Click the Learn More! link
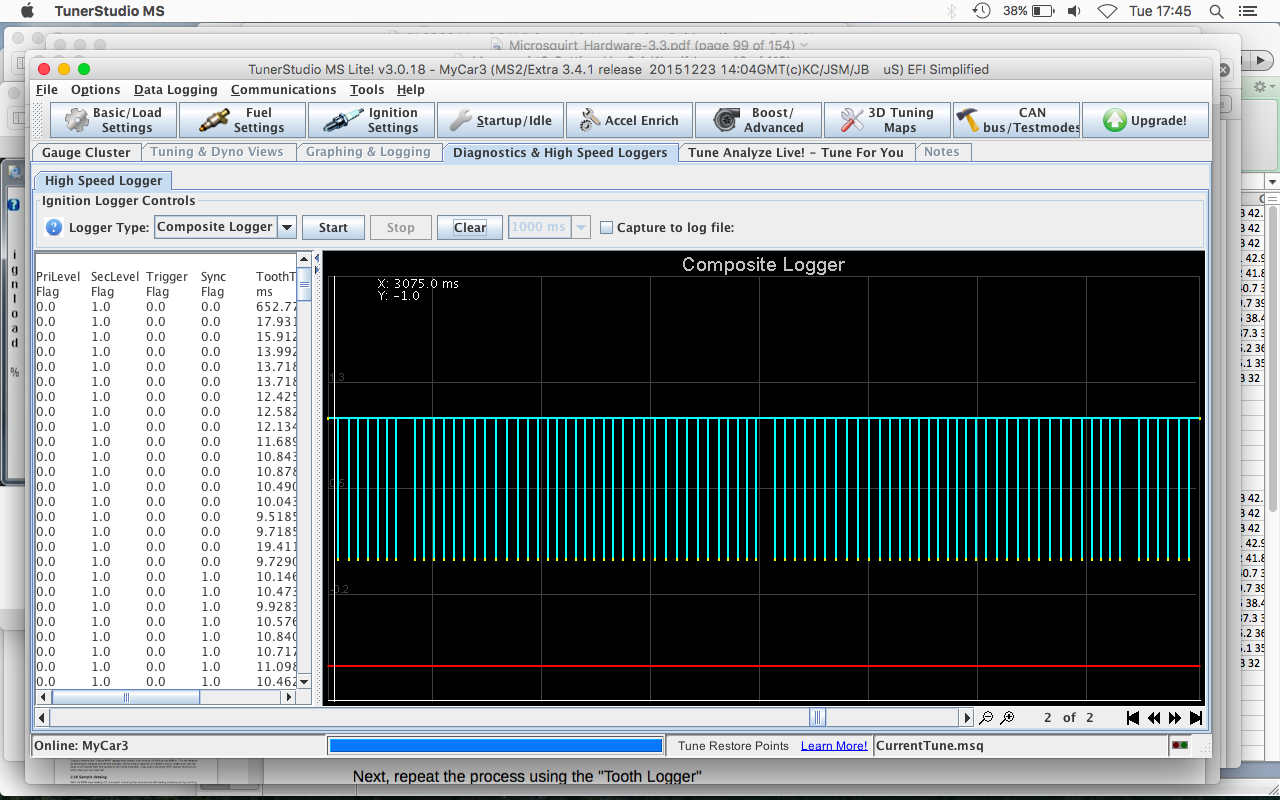 [834, 746]
